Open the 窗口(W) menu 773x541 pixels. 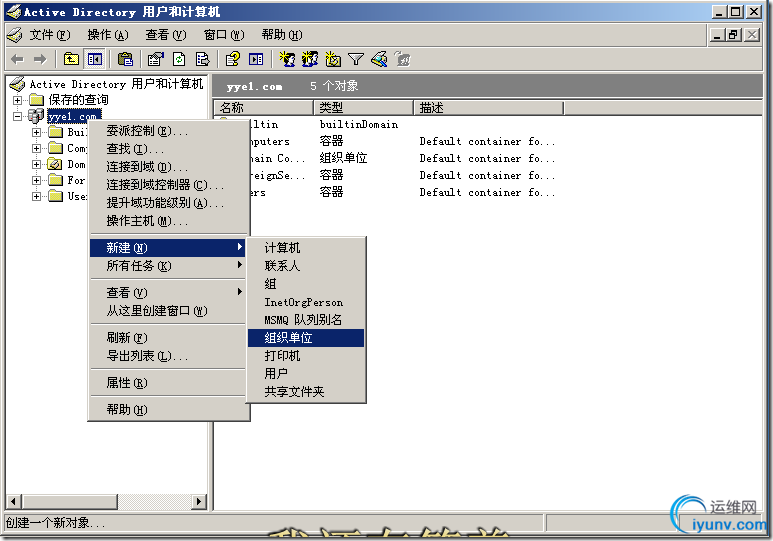coord(224,35)
